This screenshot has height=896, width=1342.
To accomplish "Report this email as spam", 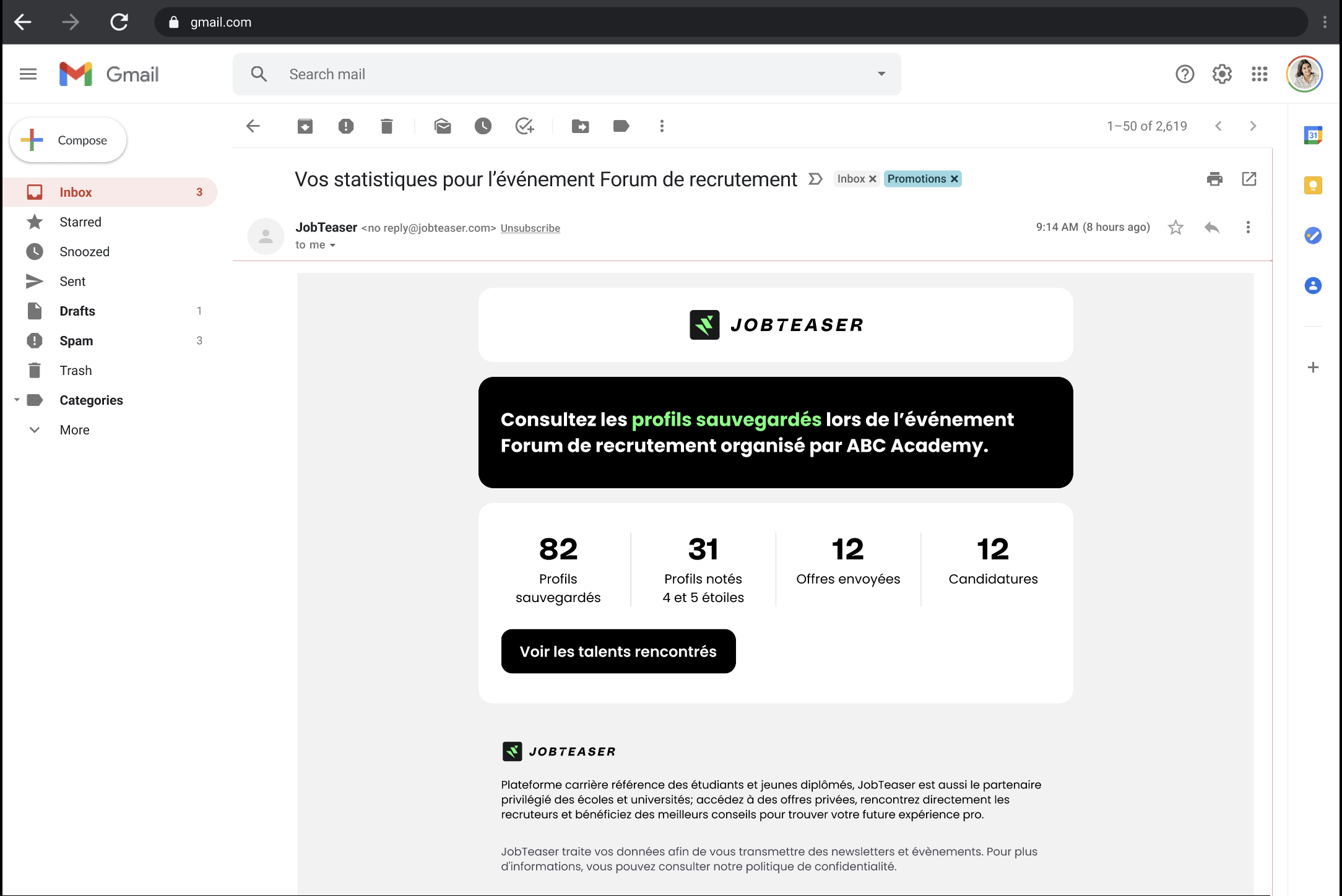I will pos(346,126).
